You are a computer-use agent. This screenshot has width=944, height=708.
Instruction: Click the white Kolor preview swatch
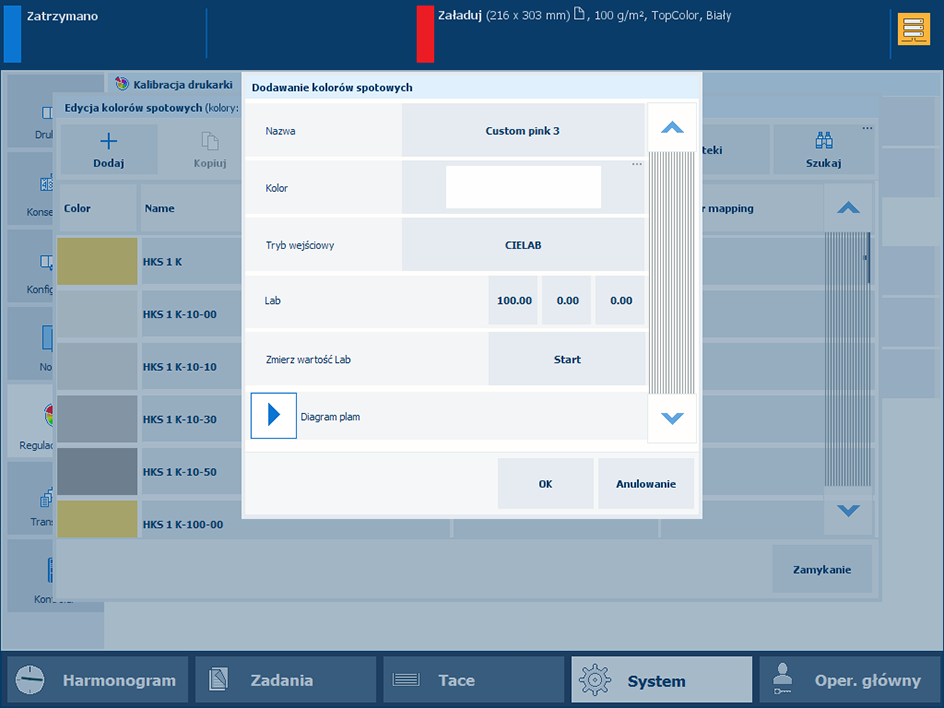pos(523,187)
